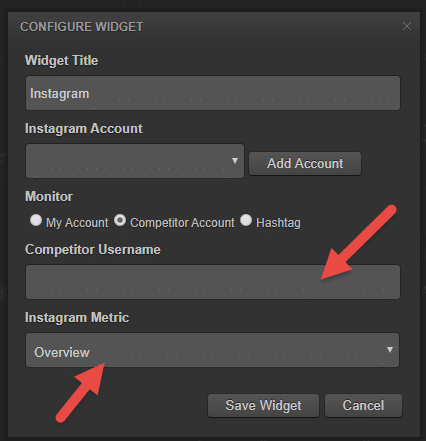The width and height of the screenshot is (426, 441).
Task: Expand the Instagram Metric dropdown
Action: pyautogui.click(x=212, y=350)
